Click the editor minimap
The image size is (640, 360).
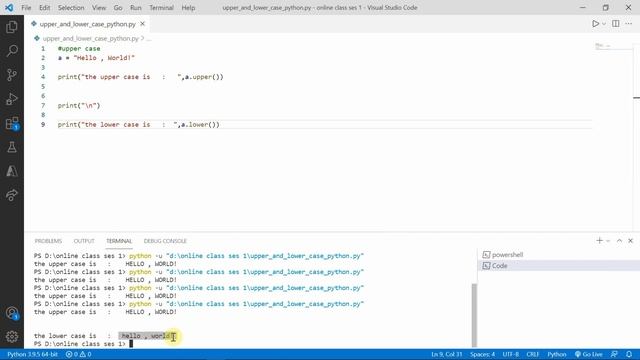pos(614,47)
